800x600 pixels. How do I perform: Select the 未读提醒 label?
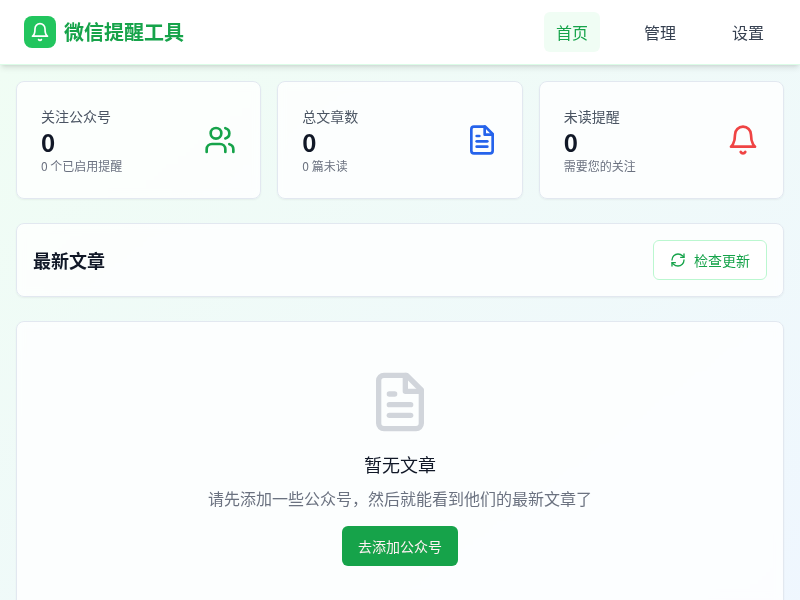pyautogui.click(x=591, y=117)
